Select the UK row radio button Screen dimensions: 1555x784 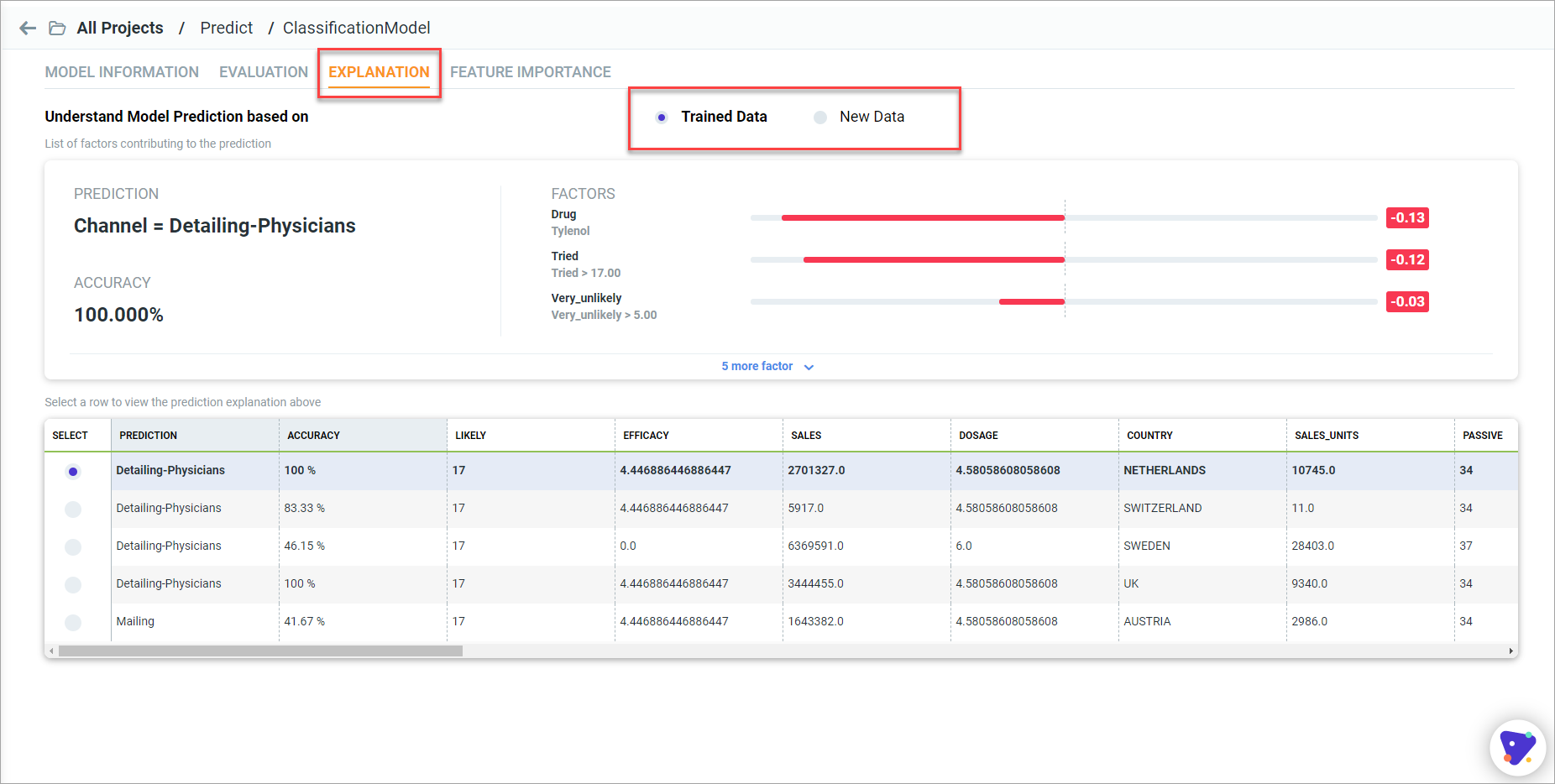[73, 585]
